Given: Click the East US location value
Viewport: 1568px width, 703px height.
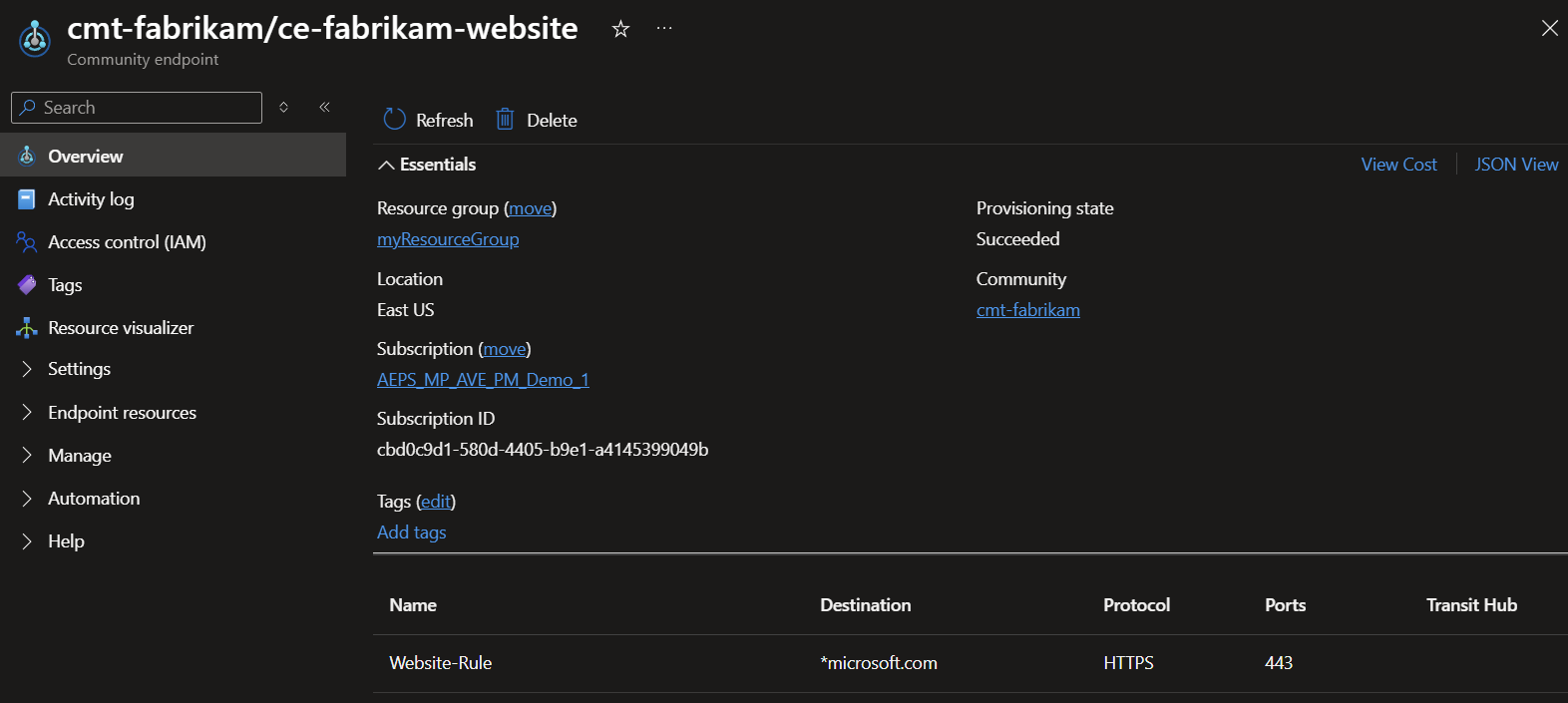Looking at the screenshot, I should pos(405,310).
